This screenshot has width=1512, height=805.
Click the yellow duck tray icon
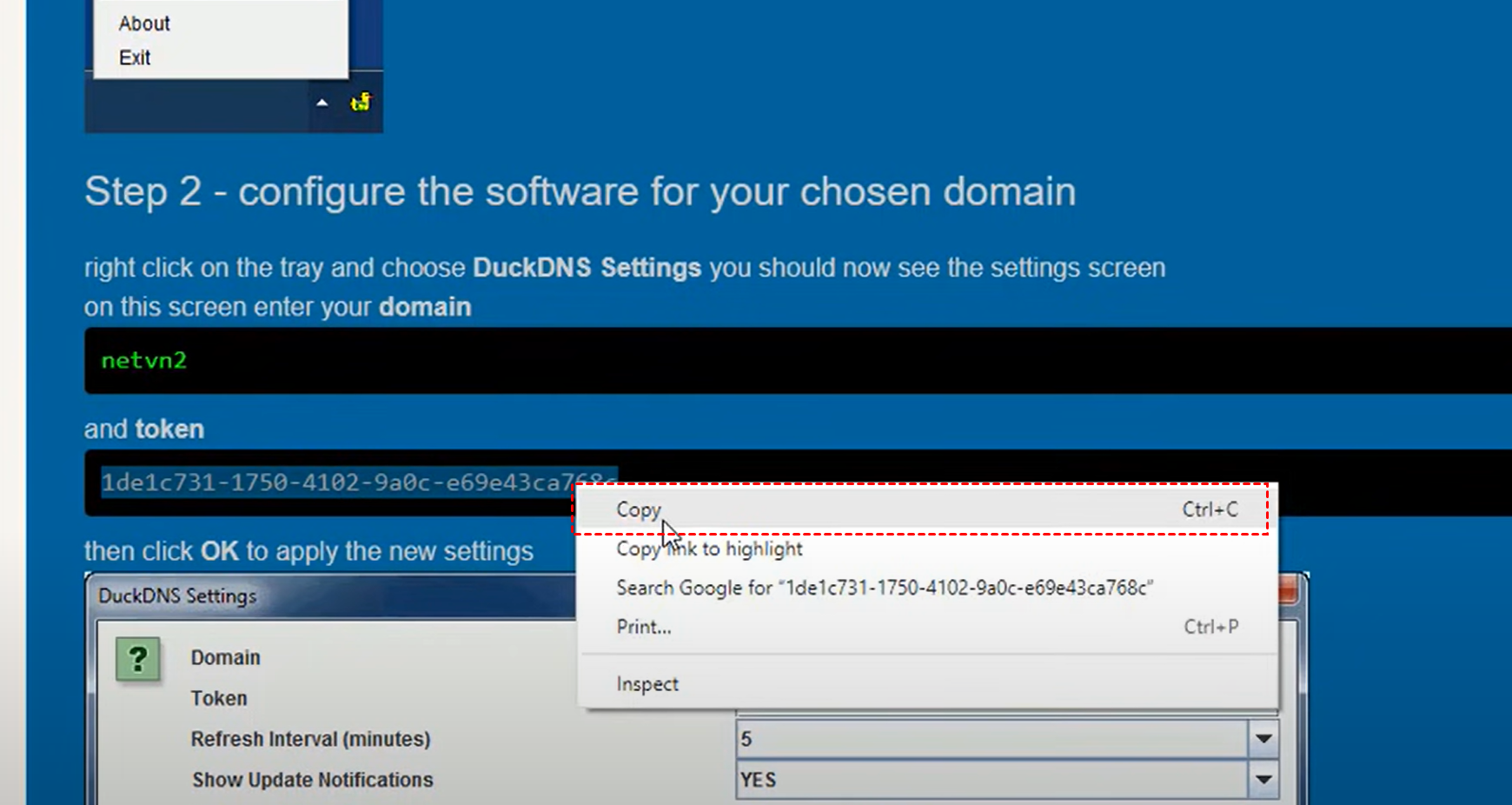(360, 103)
